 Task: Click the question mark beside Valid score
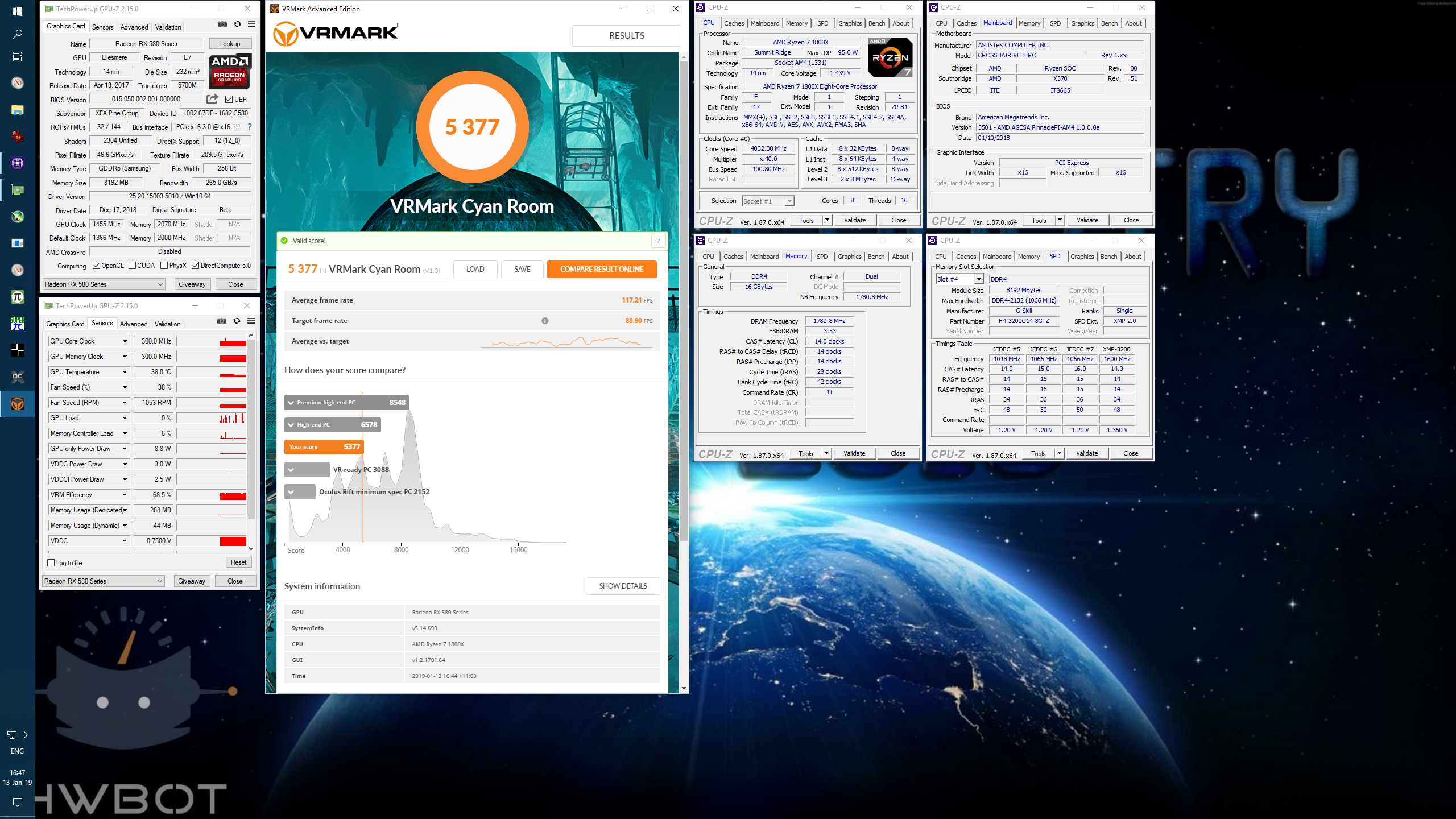pyautogui.click(x=659, y=241)
